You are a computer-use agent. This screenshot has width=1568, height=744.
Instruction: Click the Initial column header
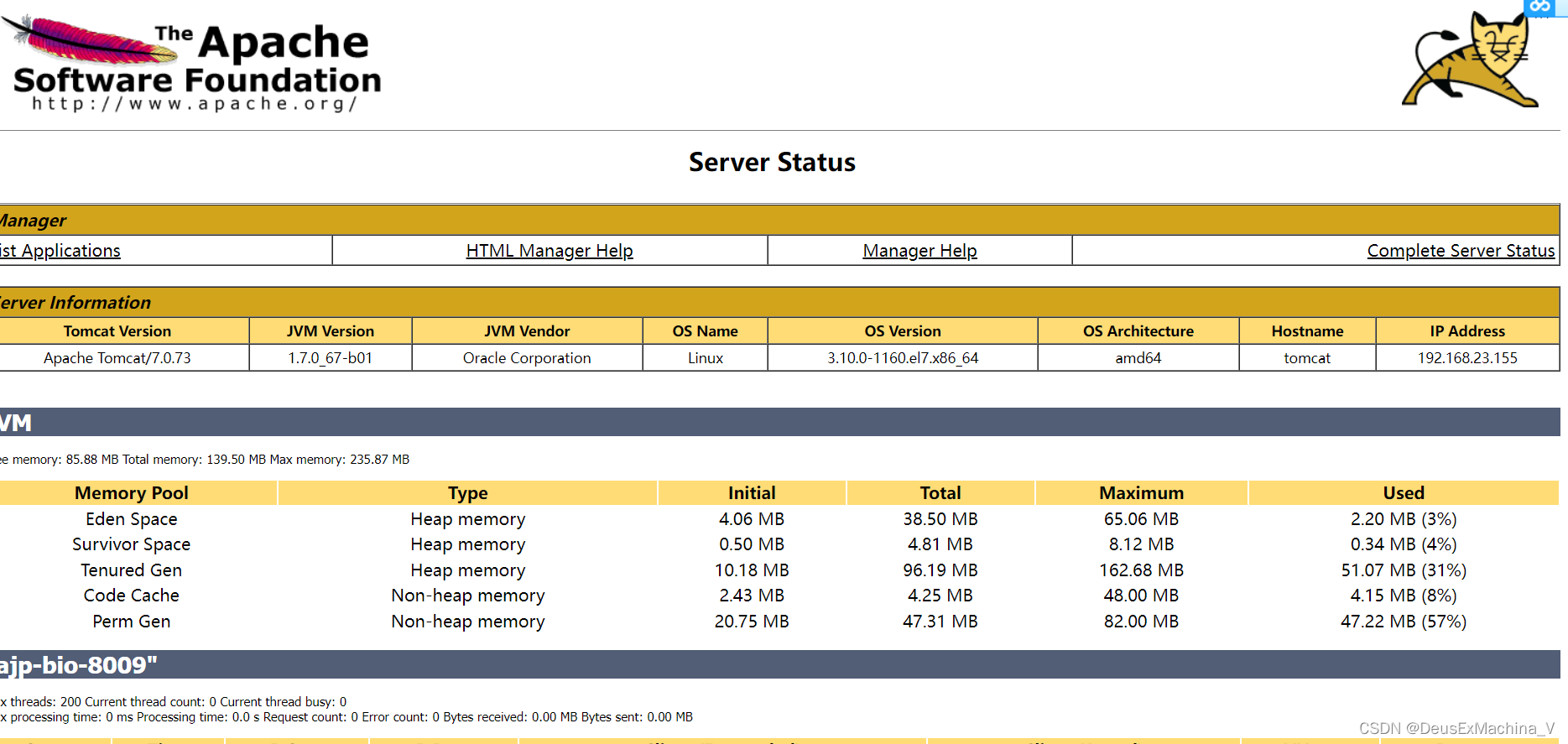[x=752, y=493]
